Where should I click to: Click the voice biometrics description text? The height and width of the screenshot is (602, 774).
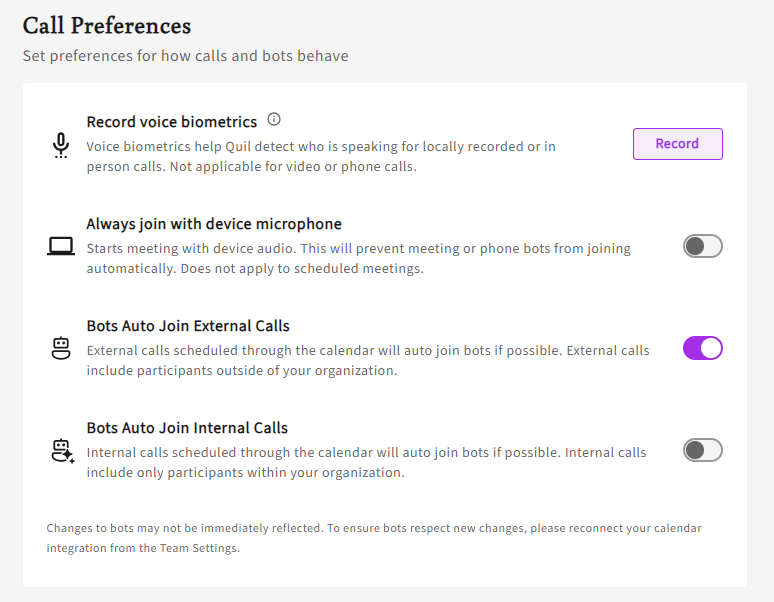(x=321, y=156)
